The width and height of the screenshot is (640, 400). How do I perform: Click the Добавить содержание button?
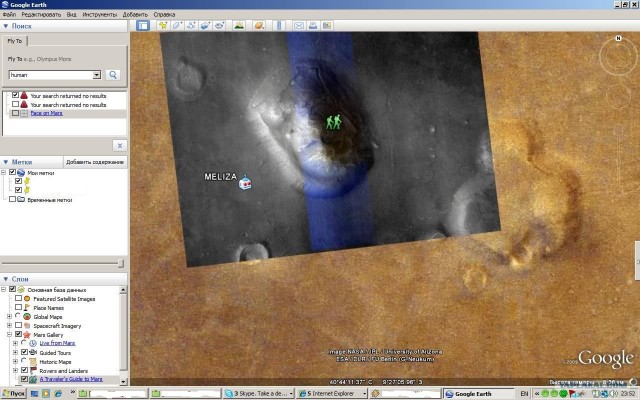95,162
